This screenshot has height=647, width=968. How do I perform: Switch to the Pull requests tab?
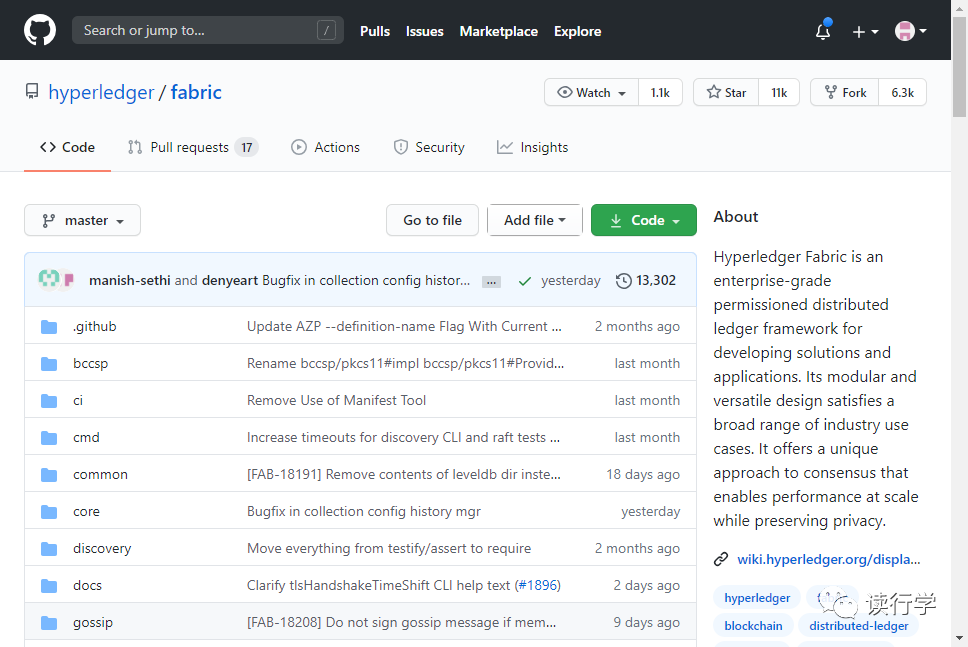(193, 148)
